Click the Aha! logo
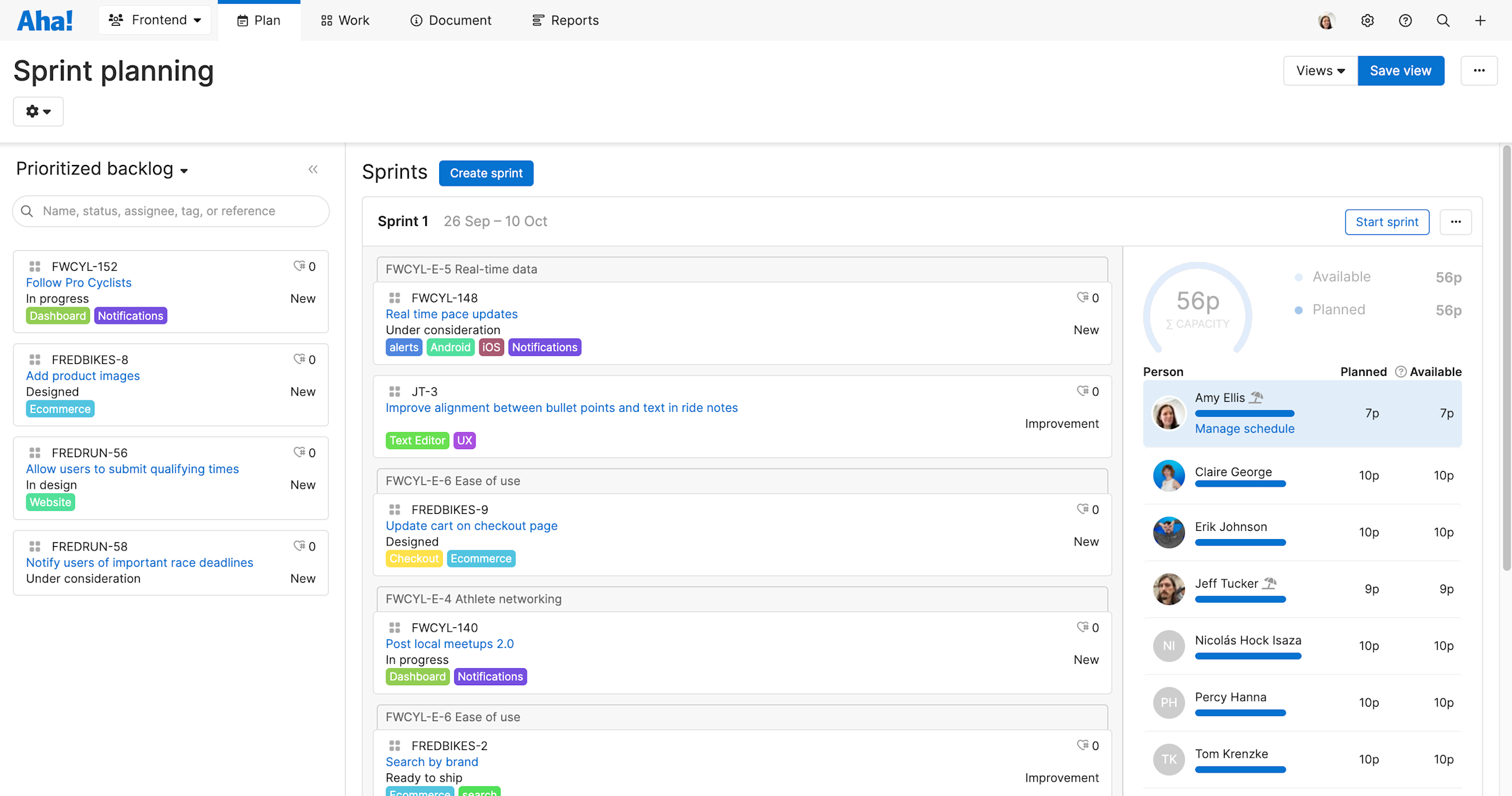The image size is (1512, 796). click(44, 19)
